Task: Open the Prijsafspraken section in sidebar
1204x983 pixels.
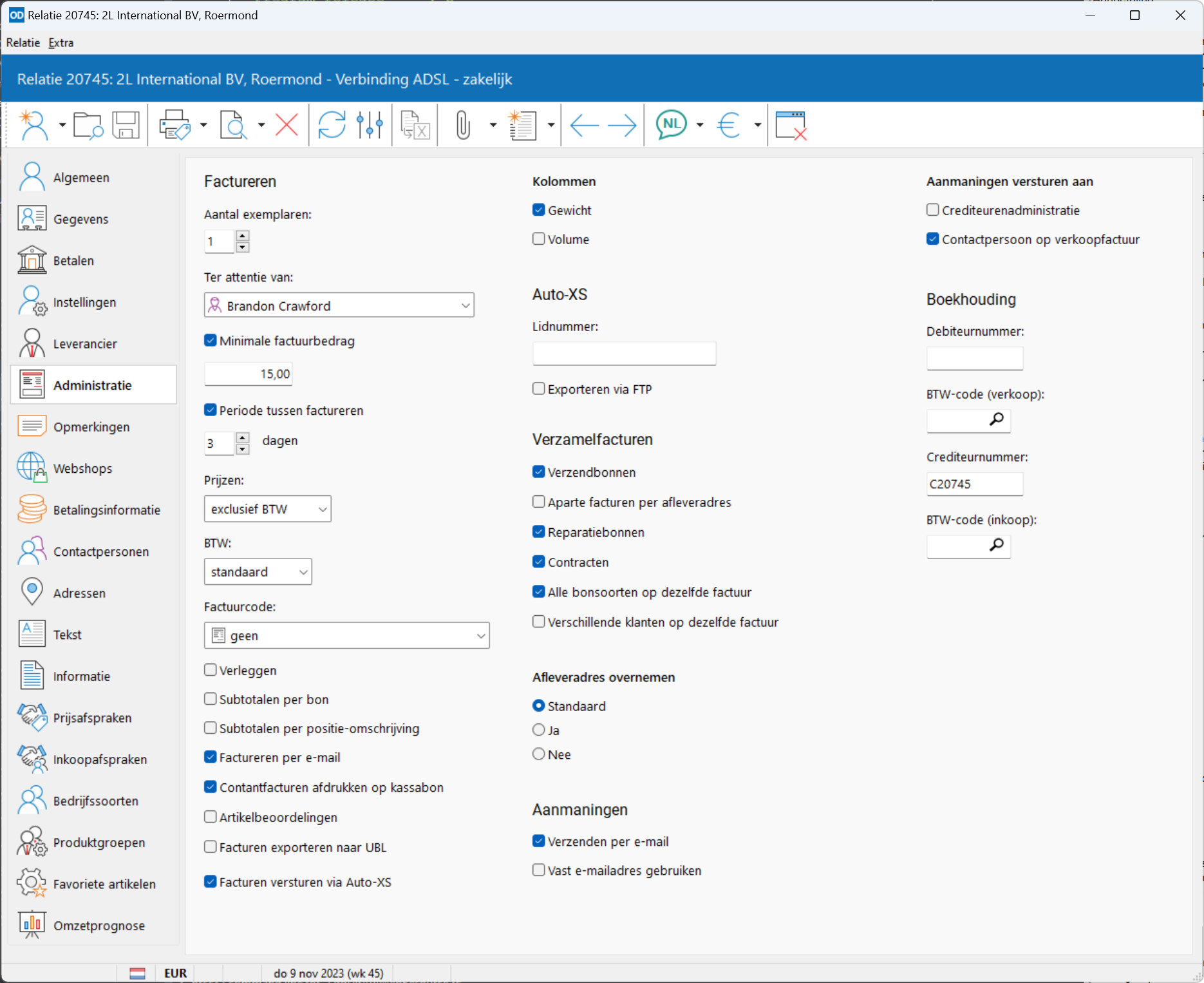Action: [x=94, y=718]
